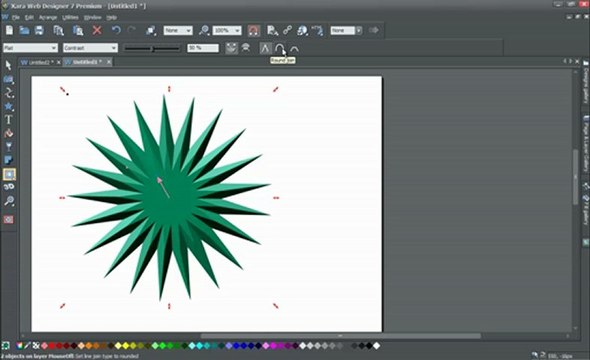Click the red X Delete icon
Image resolution: width=590 pixels, height=360 pixels.
coord(97,30)
